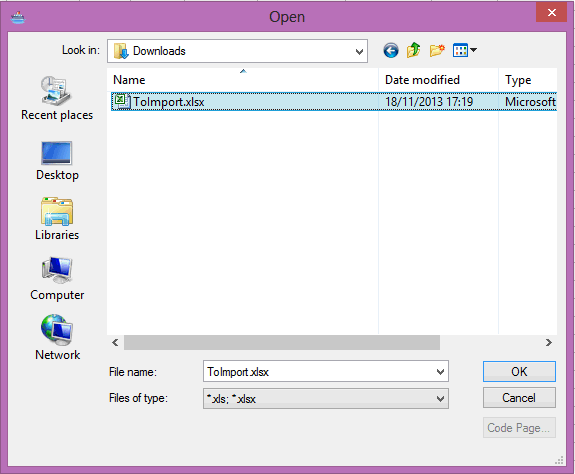The height and width of the screenshot is (474, 575).
Task: Click the app icon in title bar
Action: click(18, 18)
